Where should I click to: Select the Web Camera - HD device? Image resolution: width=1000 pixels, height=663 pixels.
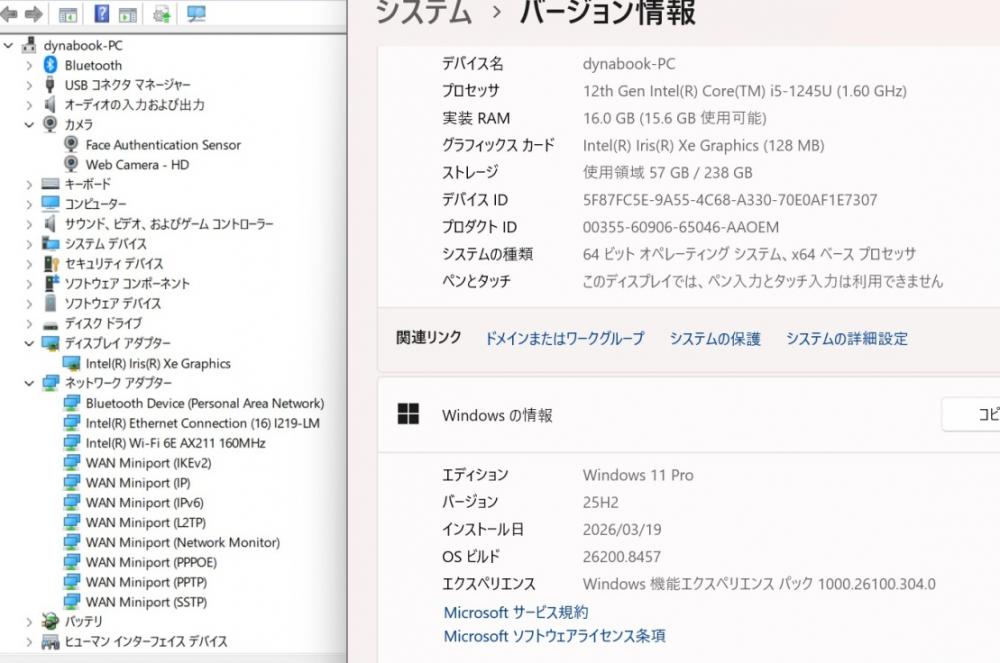click(x=137, y=164)
